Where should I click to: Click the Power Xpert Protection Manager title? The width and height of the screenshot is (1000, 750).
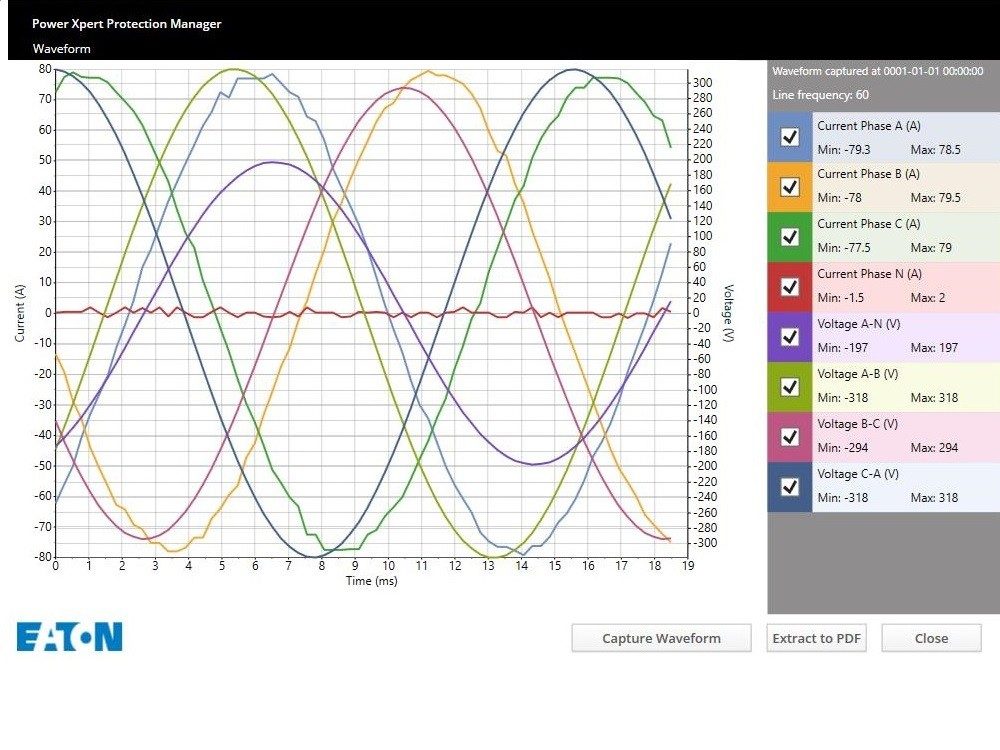pos(126,23)
